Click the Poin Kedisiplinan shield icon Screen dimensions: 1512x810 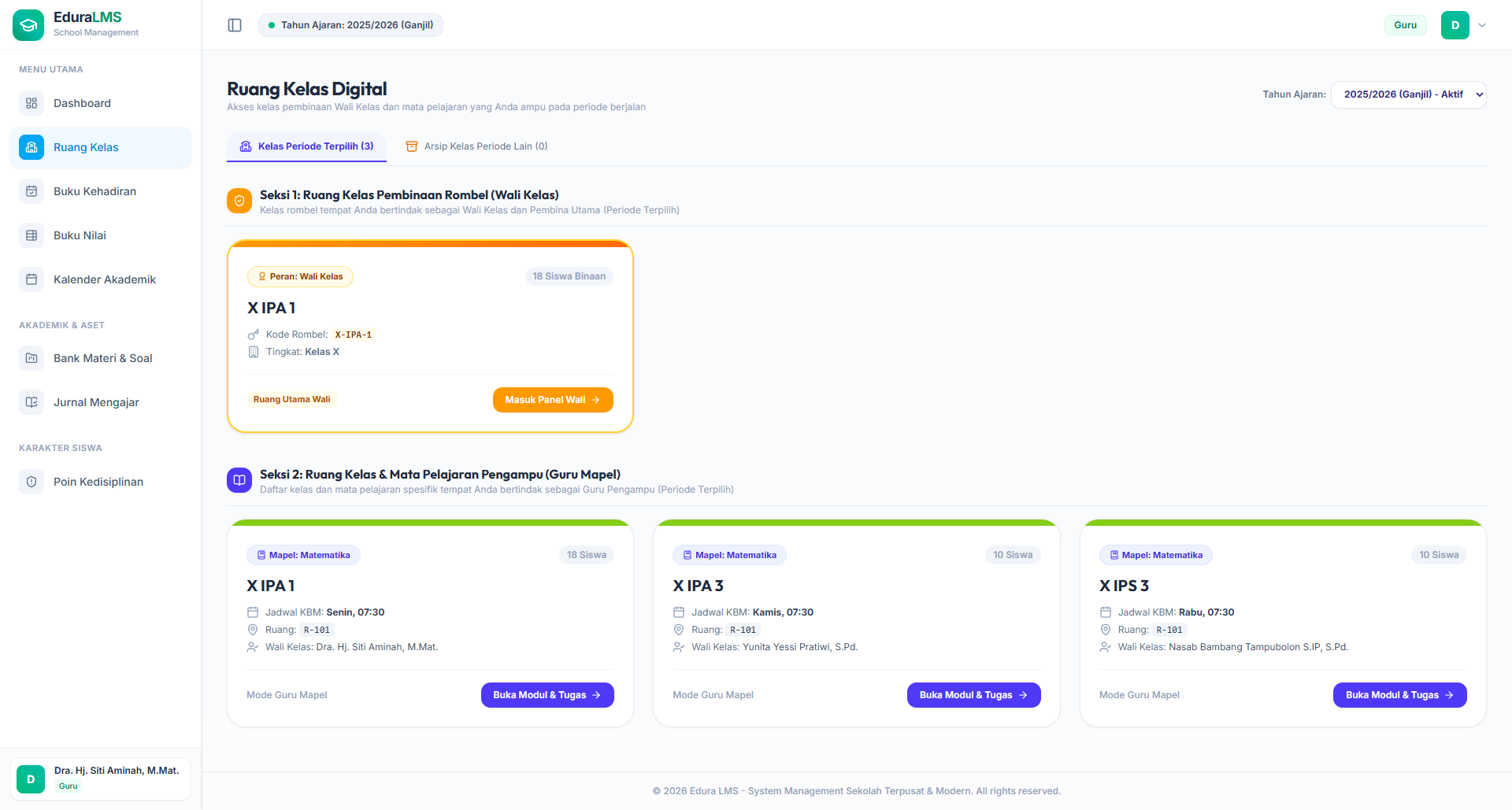point(31,482)
